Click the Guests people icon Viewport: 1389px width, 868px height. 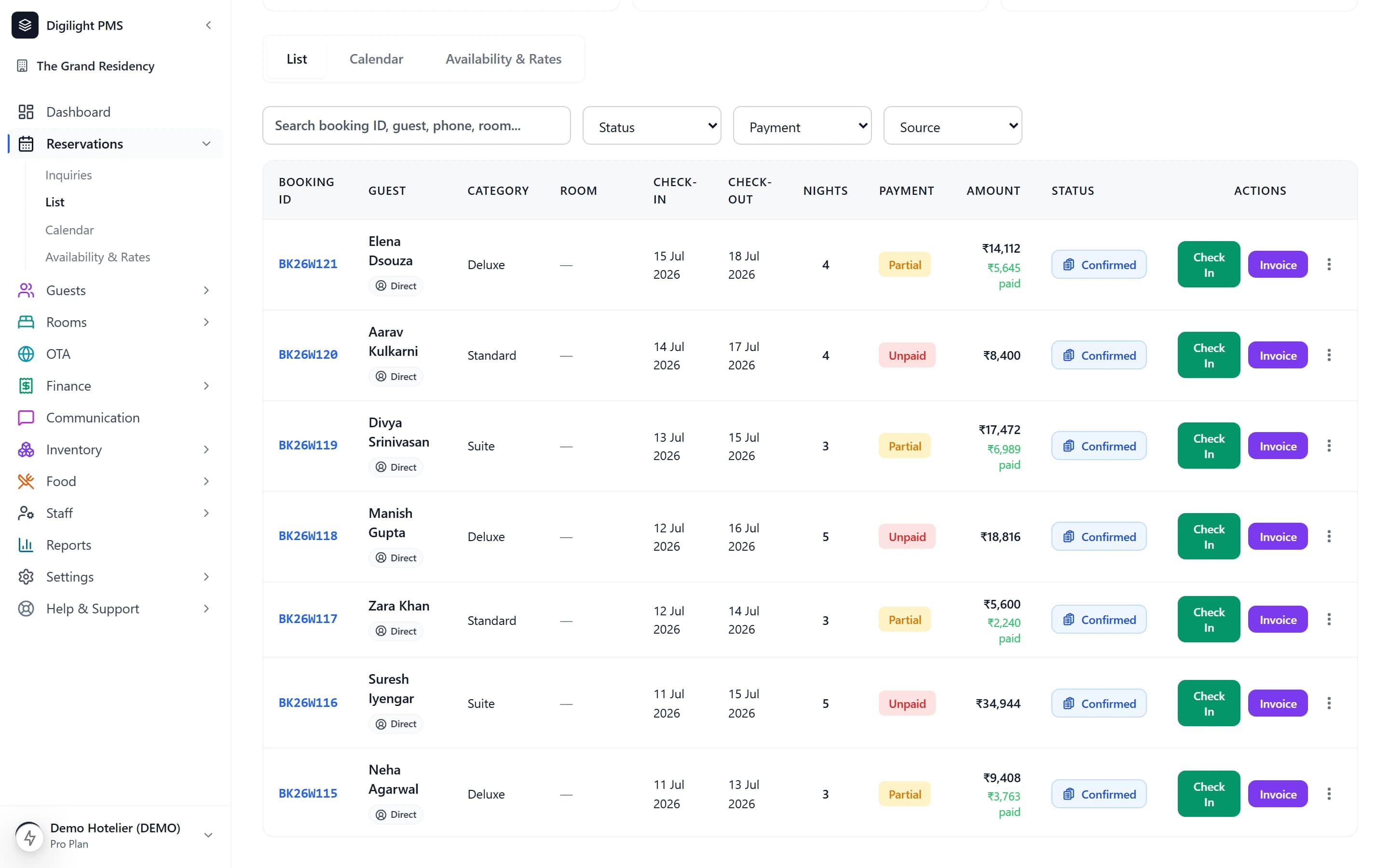point(26,290)
